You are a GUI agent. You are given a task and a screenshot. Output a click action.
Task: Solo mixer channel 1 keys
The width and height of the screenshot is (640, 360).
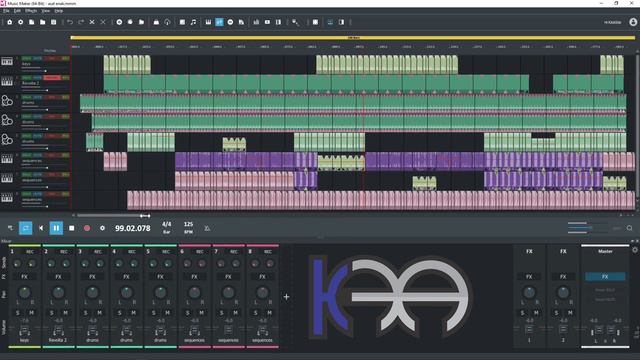pyautogui.click(x=18, y=313)
